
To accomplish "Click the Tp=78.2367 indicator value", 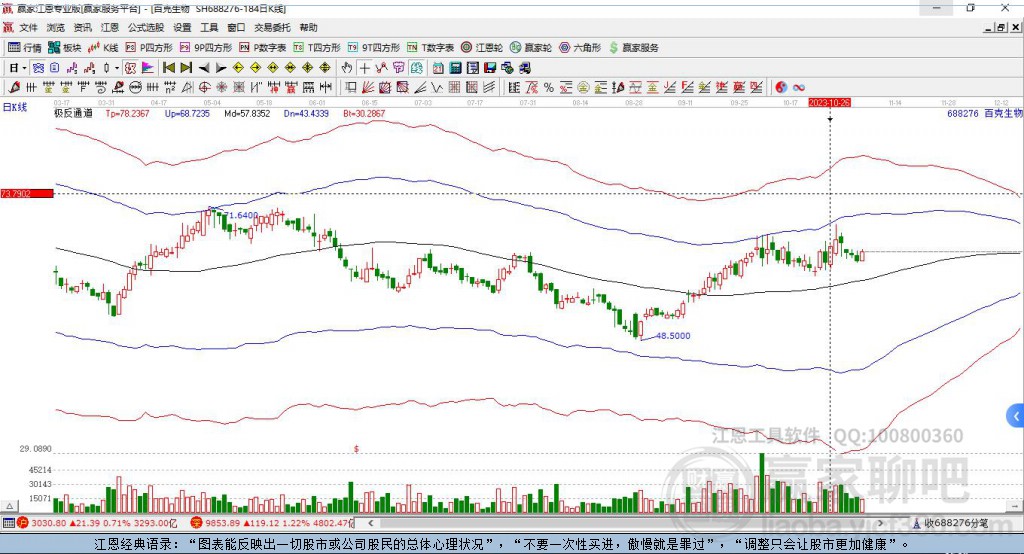I will [x=127, y=114].
